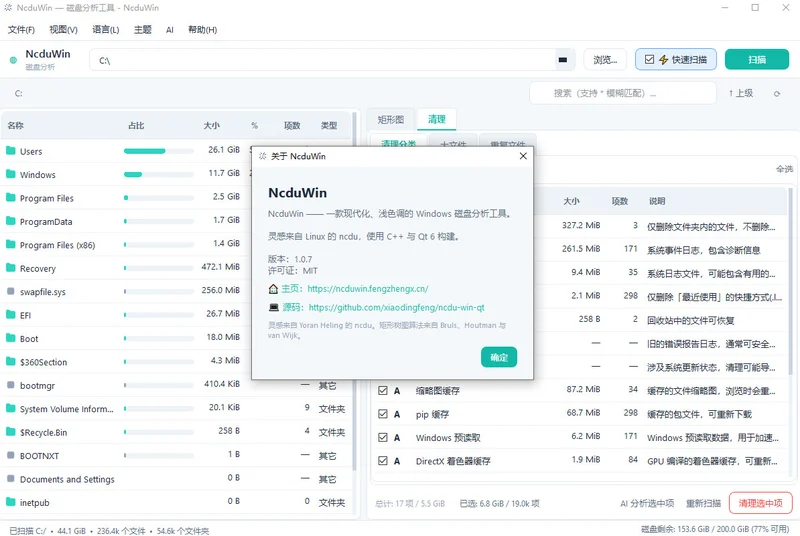This screenshot has width=800, height=536.
Task: Toggle the 缩略图缓存 checkbox
Action: coord(383,391)
